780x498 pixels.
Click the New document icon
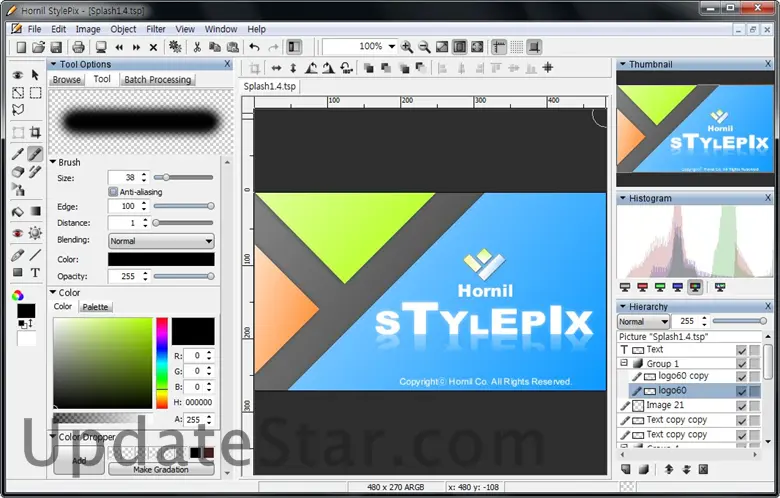click(21, 47)
